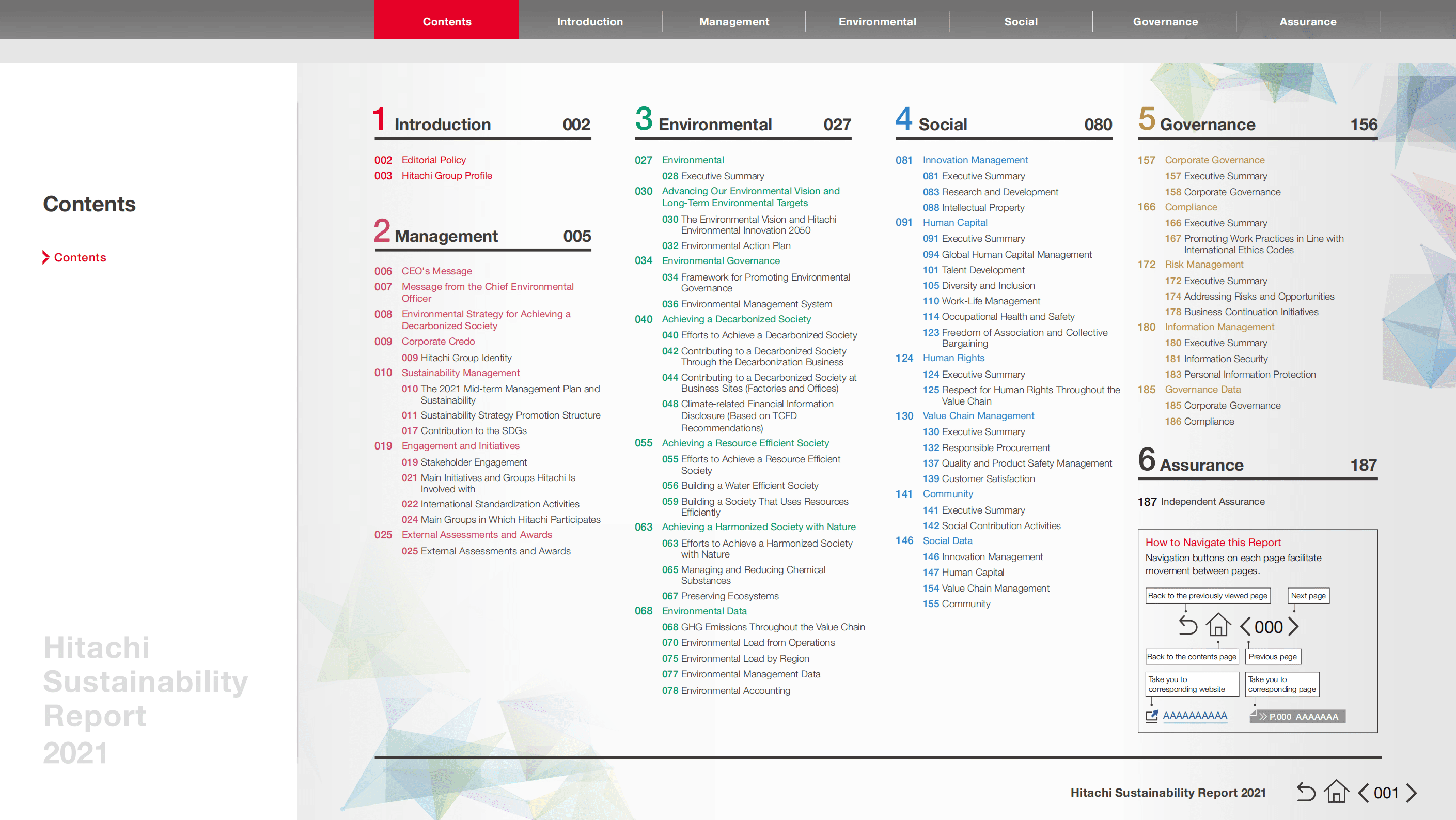Select the Governance tab in the top bar
1456x820 pixels.
click(x=1165, y=22)
